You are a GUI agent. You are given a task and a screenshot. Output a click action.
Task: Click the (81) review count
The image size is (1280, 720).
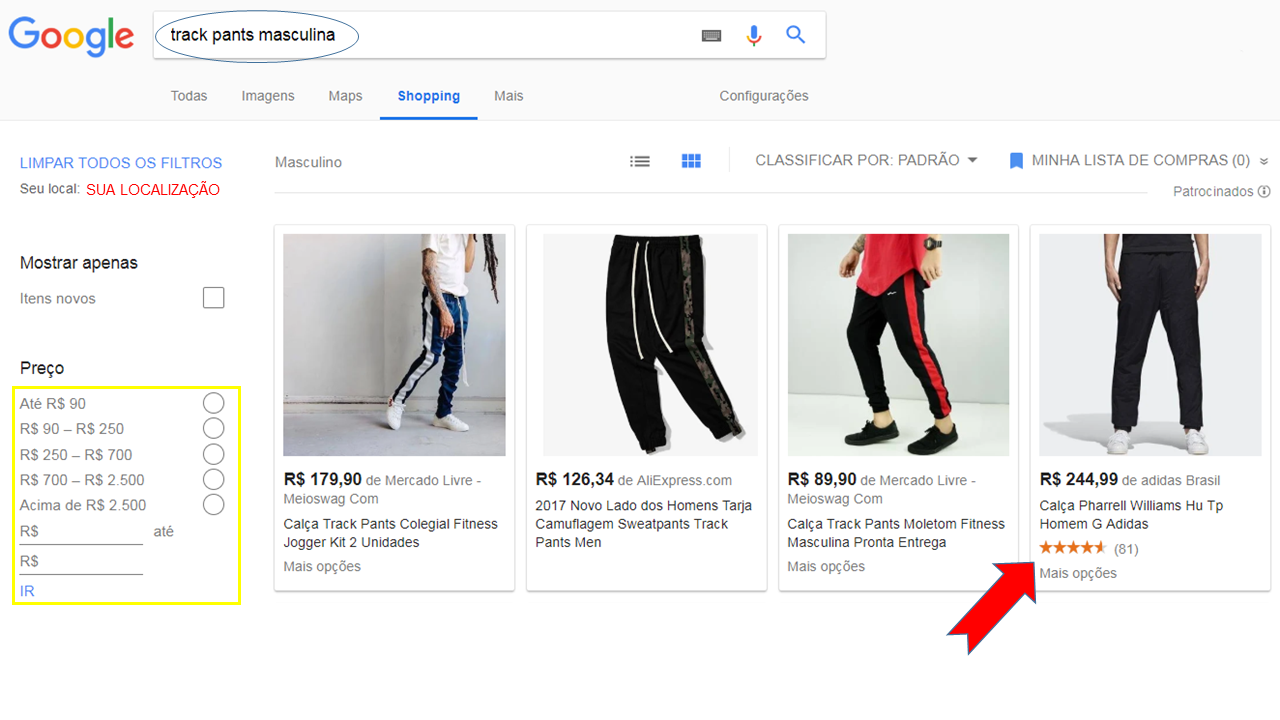coord(1126,549)
